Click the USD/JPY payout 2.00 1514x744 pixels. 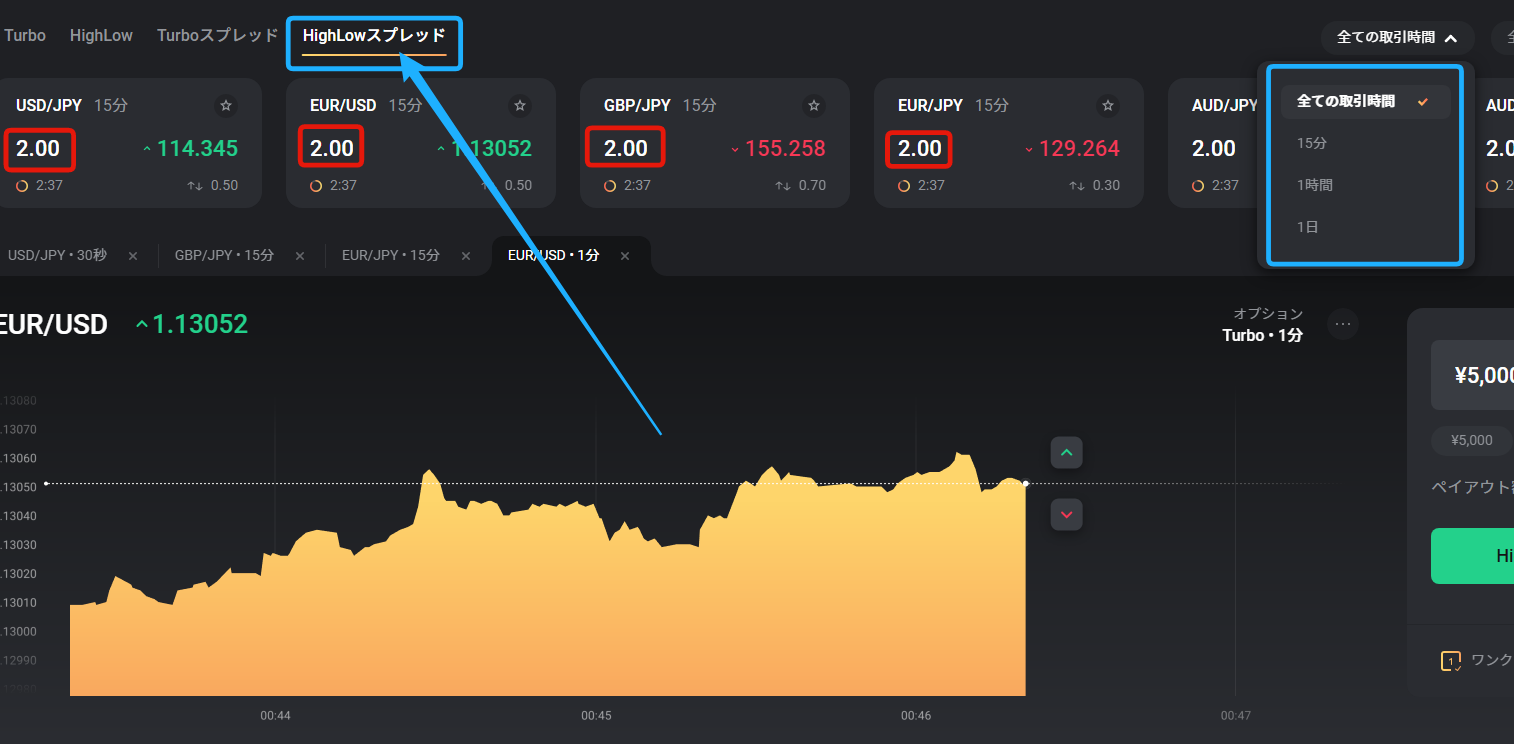[38, 149]
